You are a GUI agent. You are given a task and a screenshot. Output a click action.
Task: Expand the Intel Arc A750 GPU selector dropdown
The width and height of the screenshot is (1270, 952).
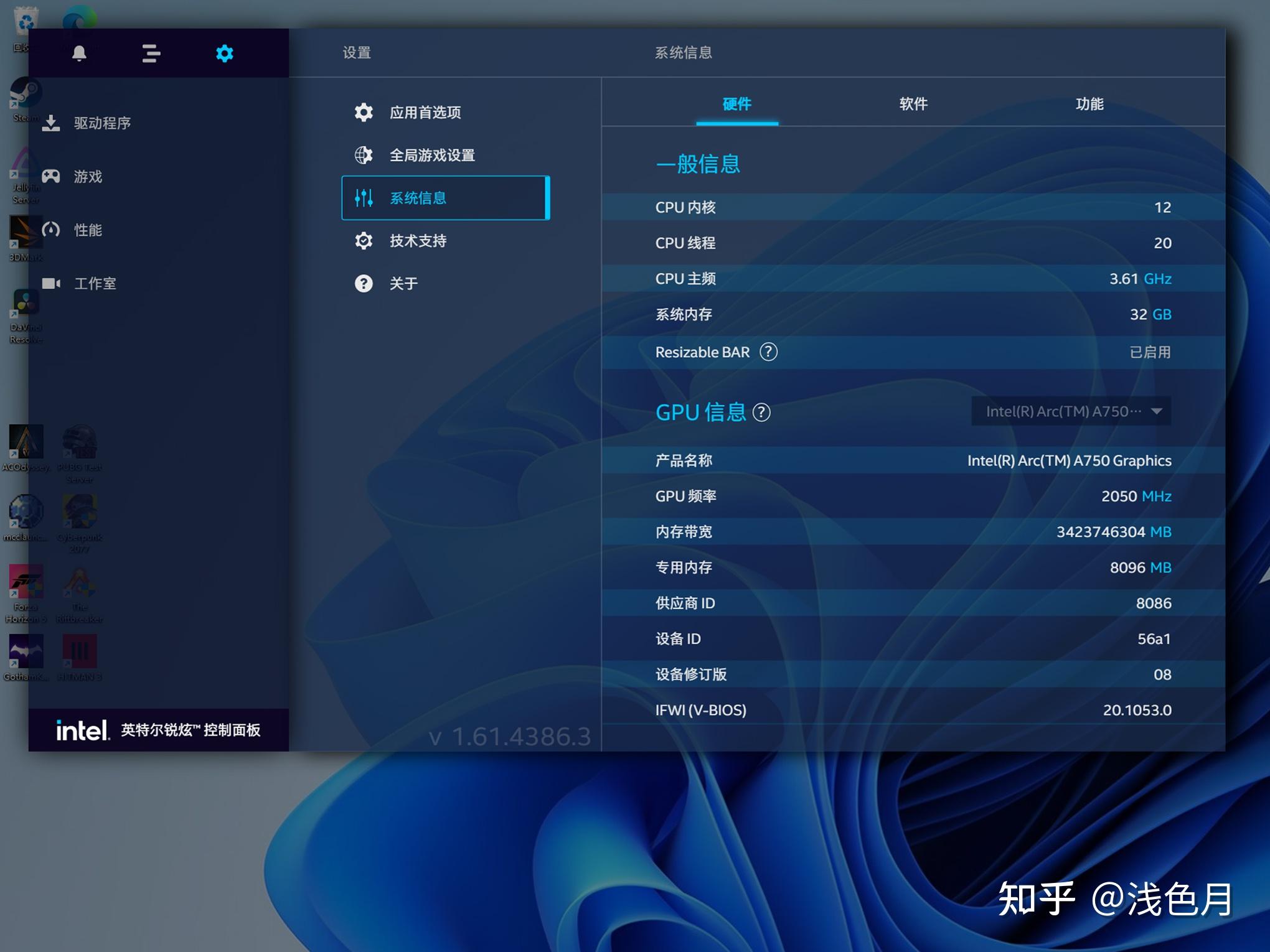tap(1071, 411)
